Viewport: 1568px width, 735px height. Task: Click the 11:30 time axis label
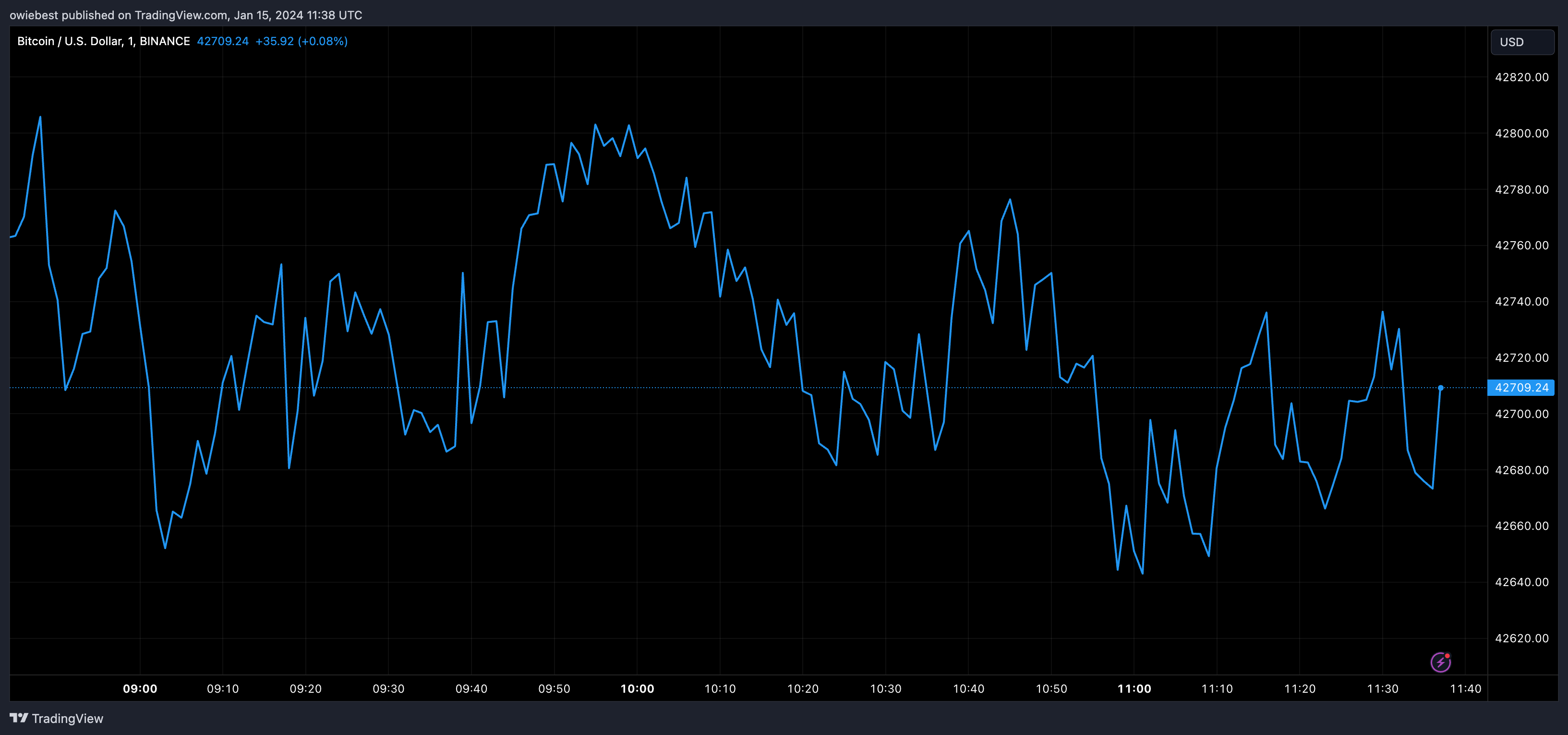(x=1382, y=689)
